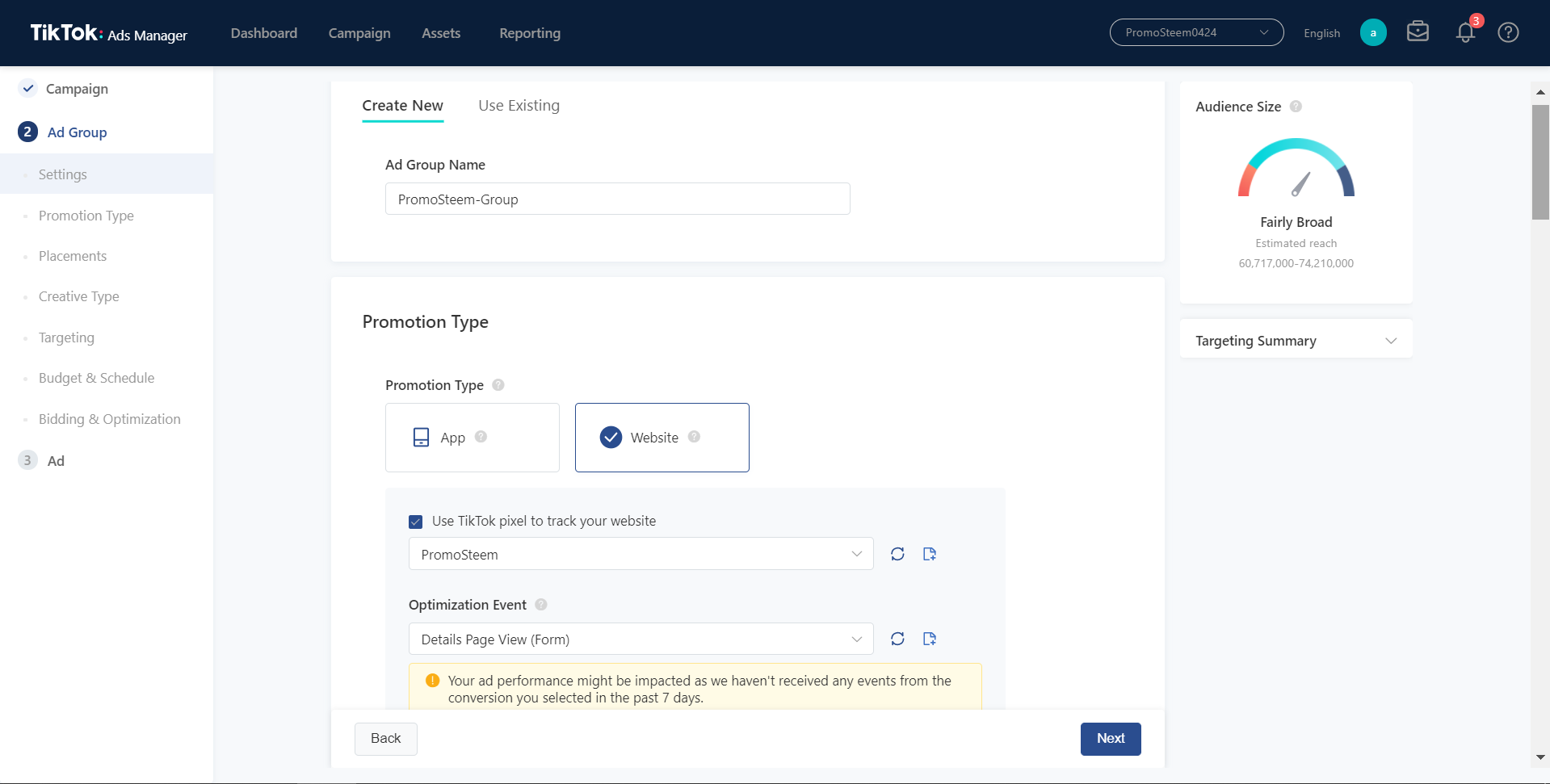This screenshot has height=784, width=1550.
Task: Switch to the Use Existing tab
Action: [519, 106]
